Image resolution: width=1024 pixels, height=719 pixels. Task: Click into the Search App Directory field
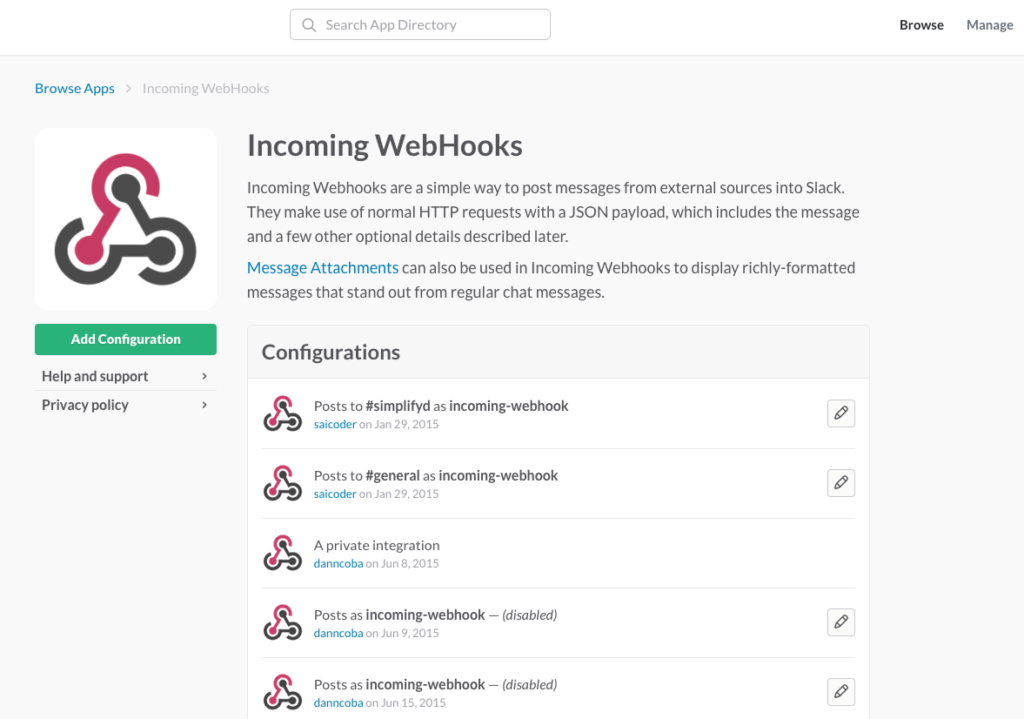point(420,25)
